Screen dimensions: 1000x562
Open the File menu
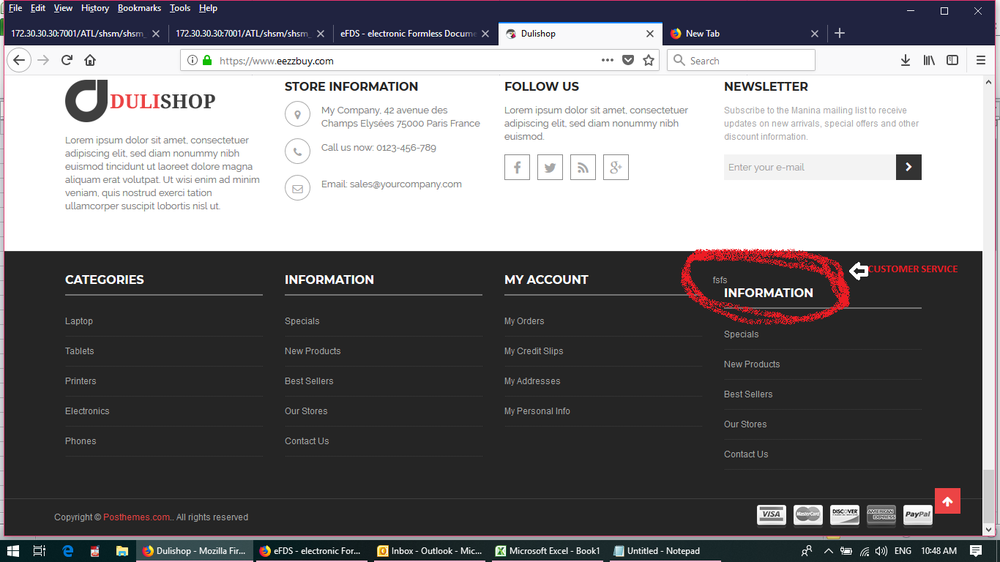tap(15, 8)
